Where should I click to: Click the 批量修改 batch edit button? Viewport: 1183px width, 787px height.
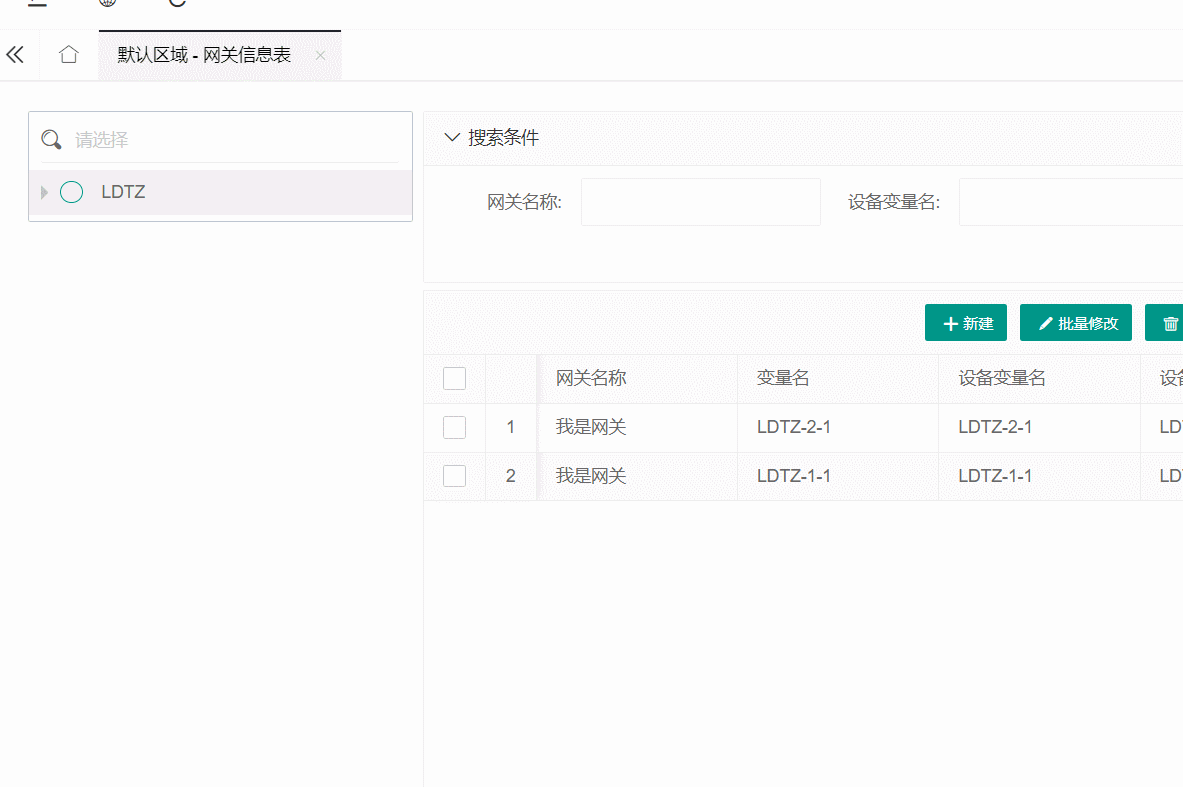tap(1075, 322)
